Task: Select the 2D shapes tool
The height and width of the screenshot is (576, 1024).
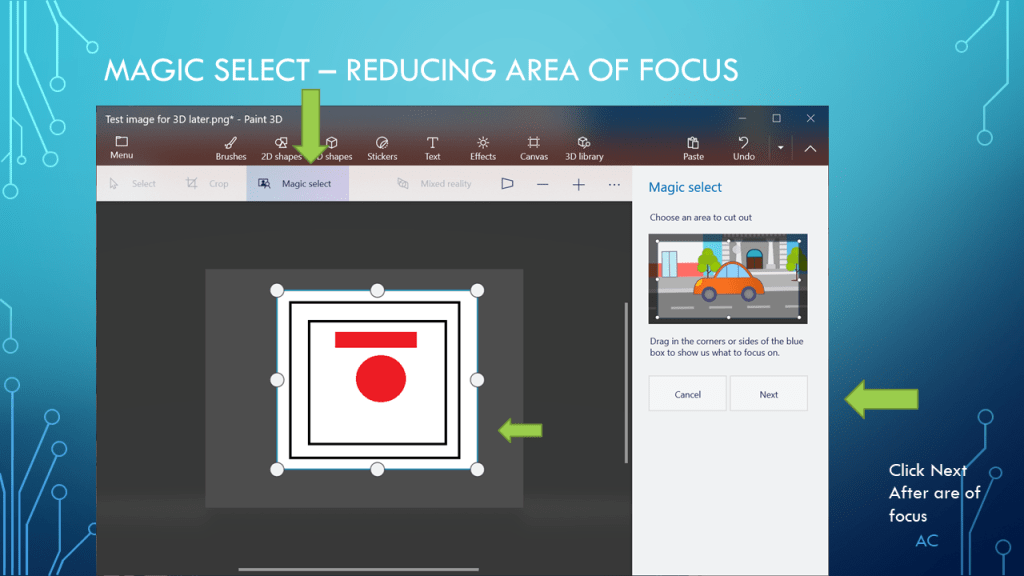Action: pyautogui.click(x=281, y=148)
